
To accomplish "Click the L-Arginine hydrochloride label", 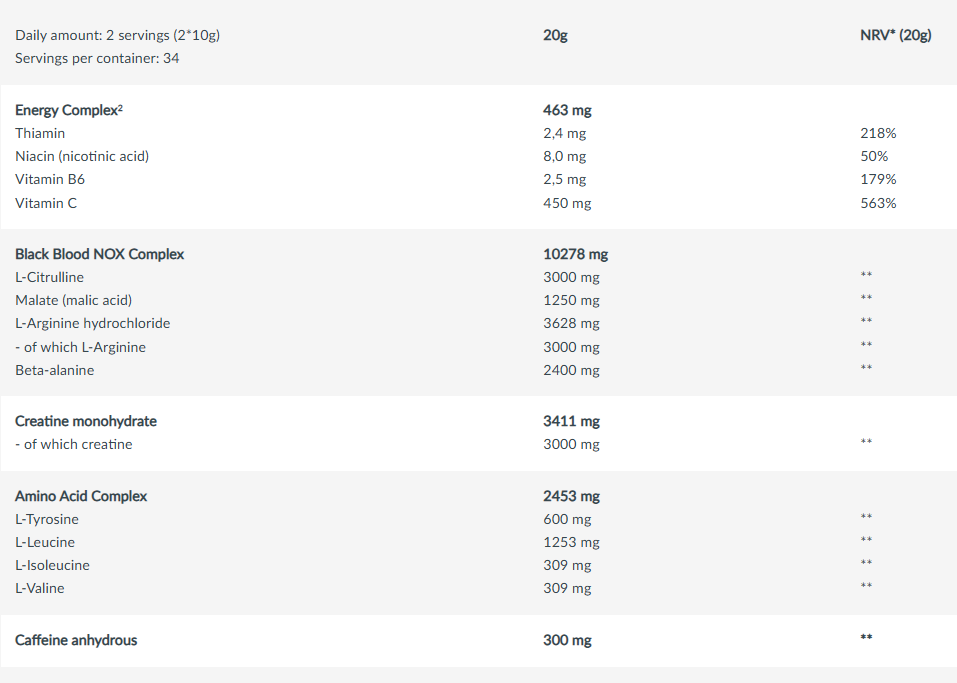I will click(92, 323).
